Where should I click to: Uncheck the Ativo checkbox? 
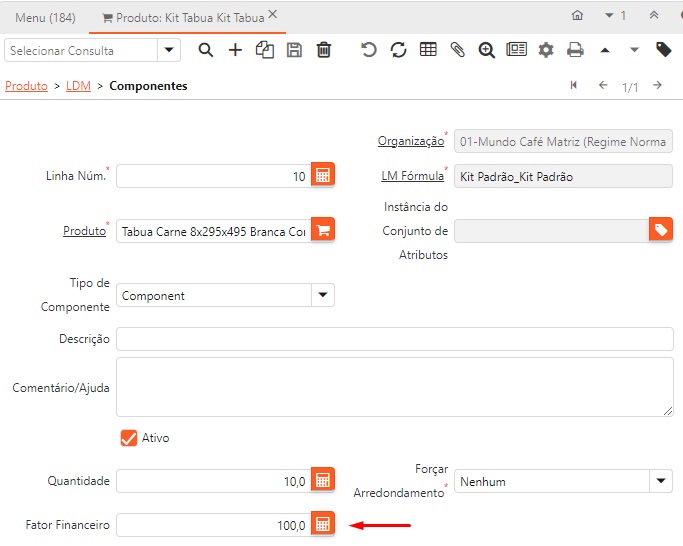pos(128,438)
